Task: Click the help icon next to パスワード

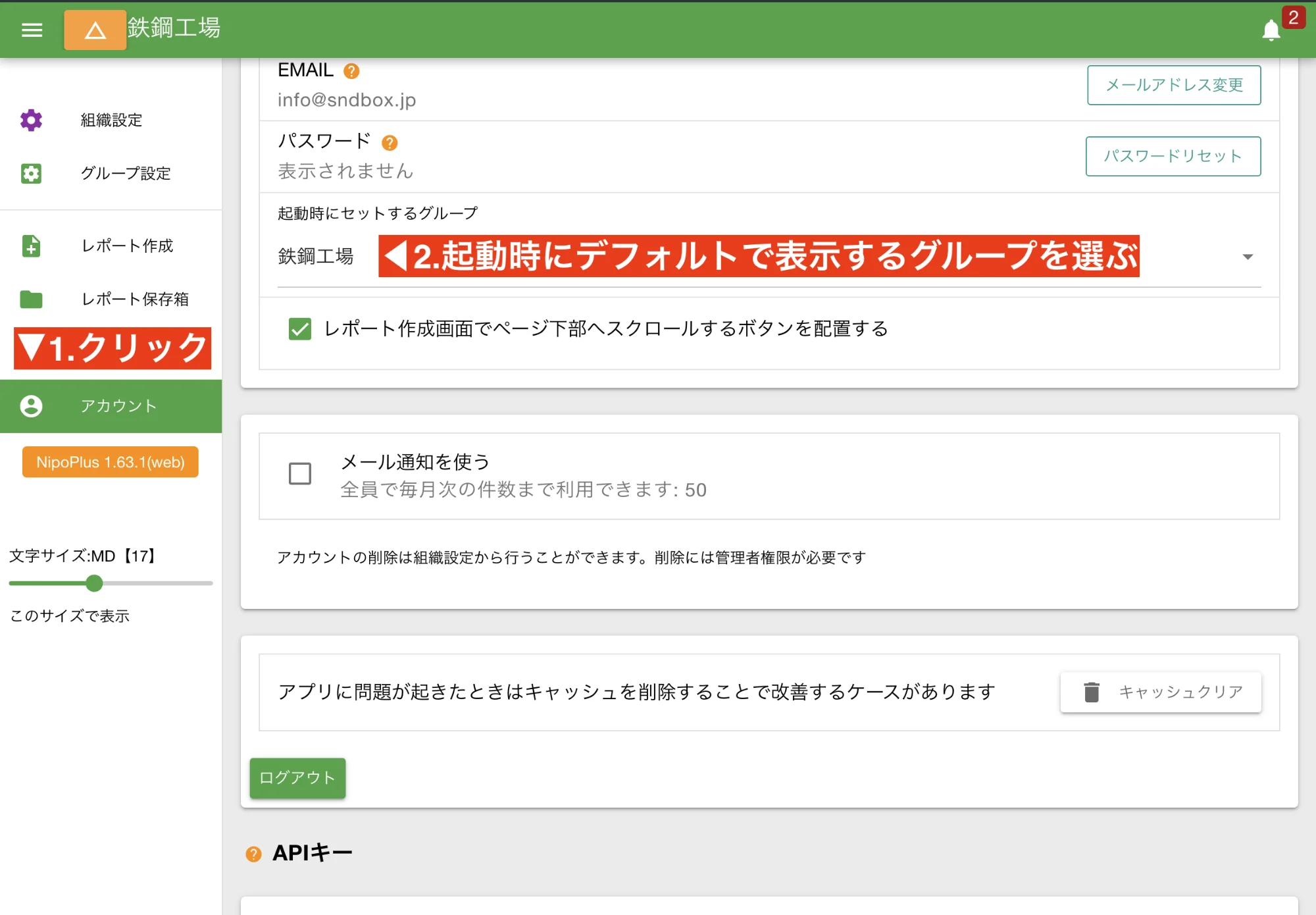Action: [x=391, y=142]
